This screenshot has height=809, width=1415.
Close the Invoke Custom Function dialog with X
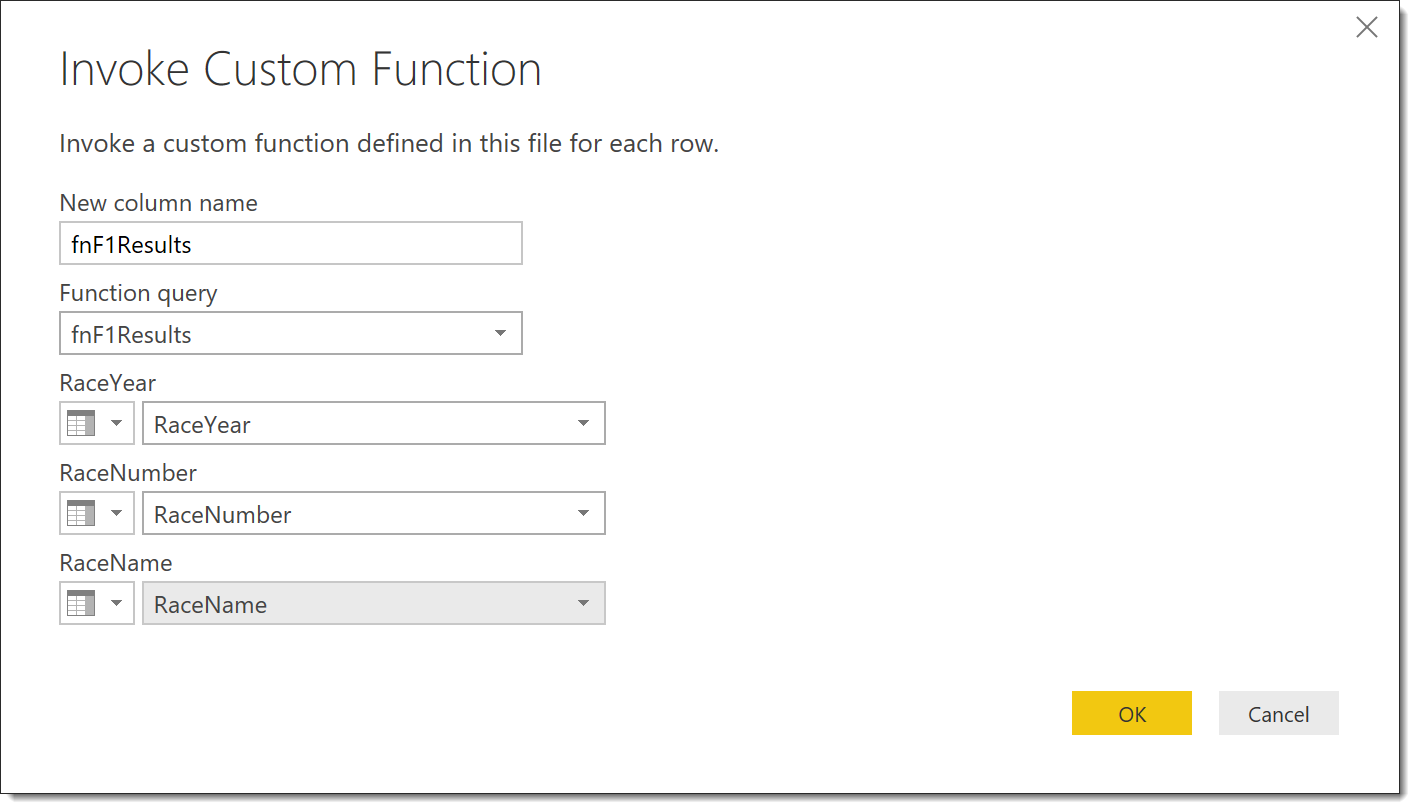click(1366, 28)
